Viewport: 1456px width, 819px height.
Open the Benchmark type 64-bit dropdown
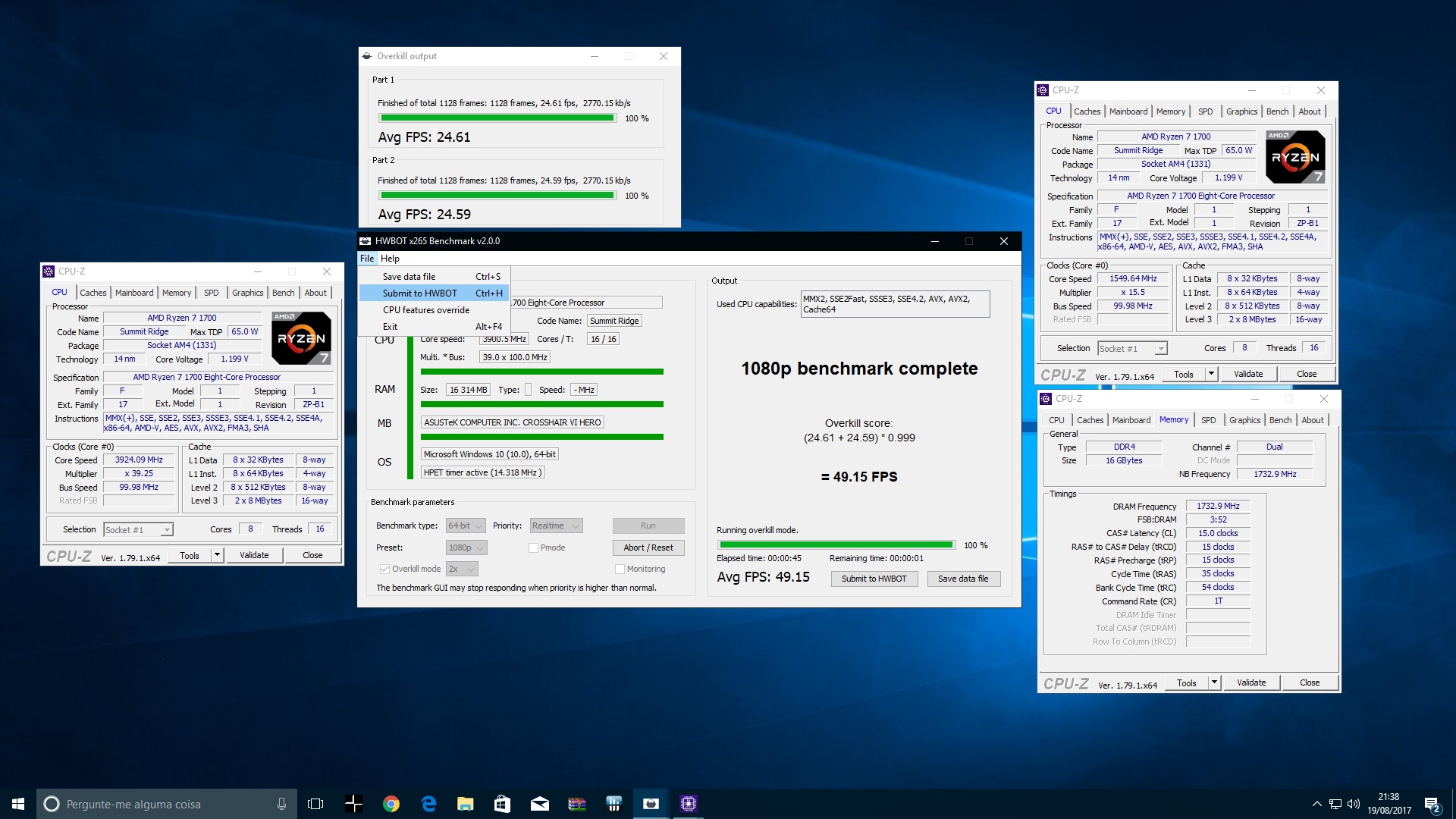(x=466, y=526)
